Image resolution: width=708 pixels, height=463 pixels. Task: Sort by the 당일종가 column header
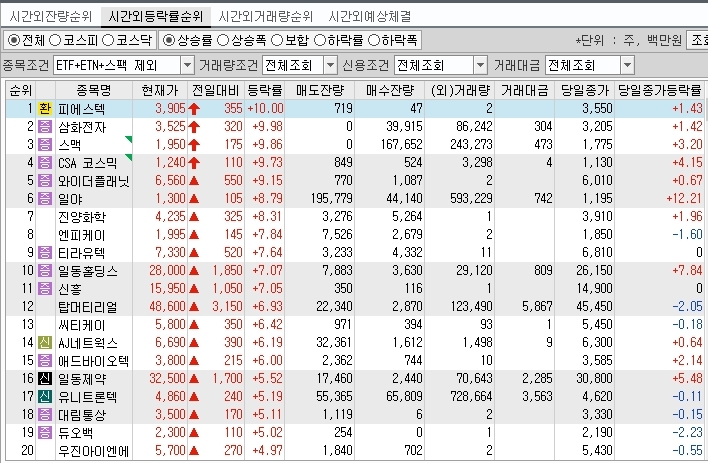coord(585,90)
